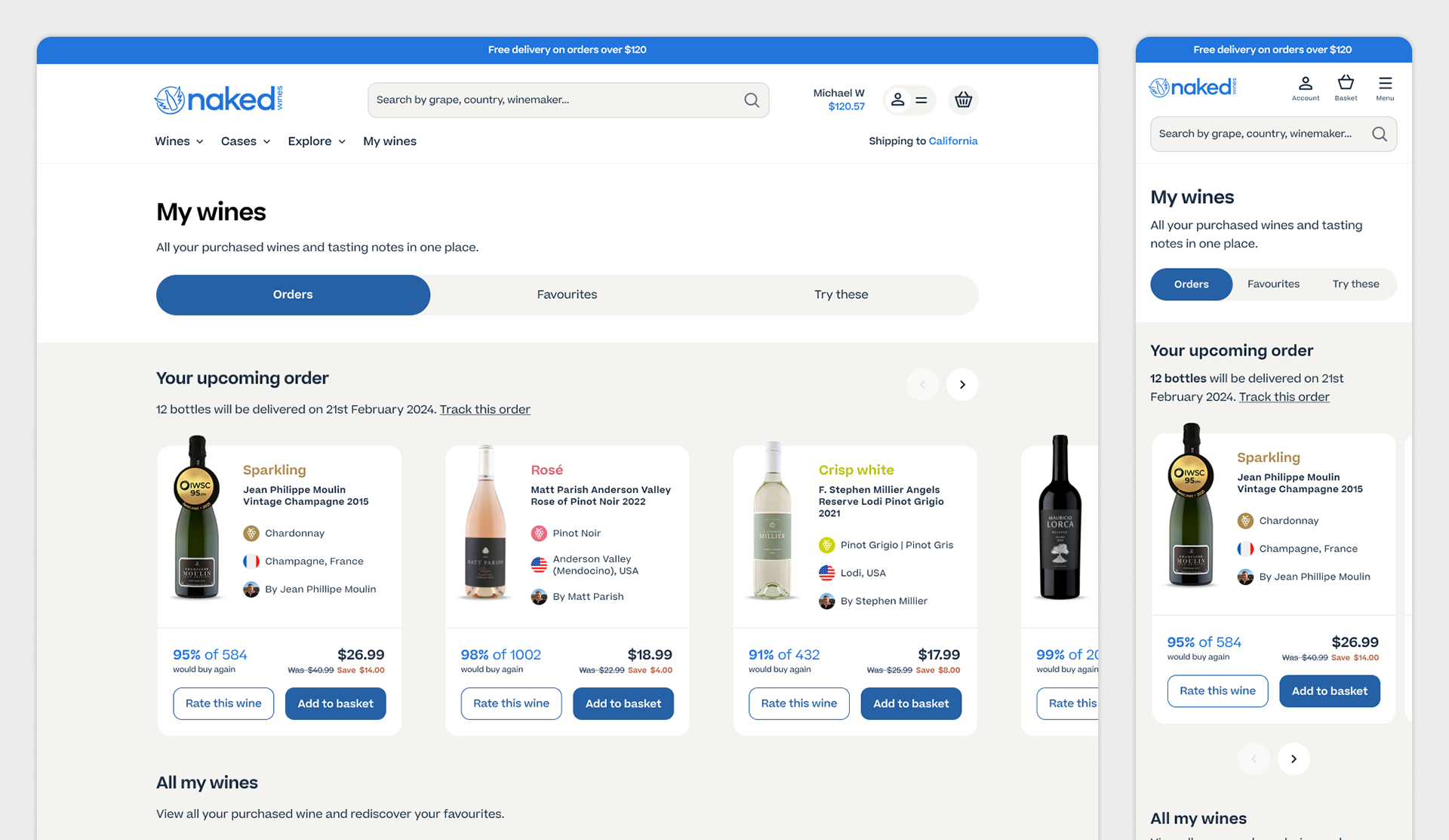Add the $17.99 Crisp white to basket
1449x840 pixels.
(x=911, y=703)
